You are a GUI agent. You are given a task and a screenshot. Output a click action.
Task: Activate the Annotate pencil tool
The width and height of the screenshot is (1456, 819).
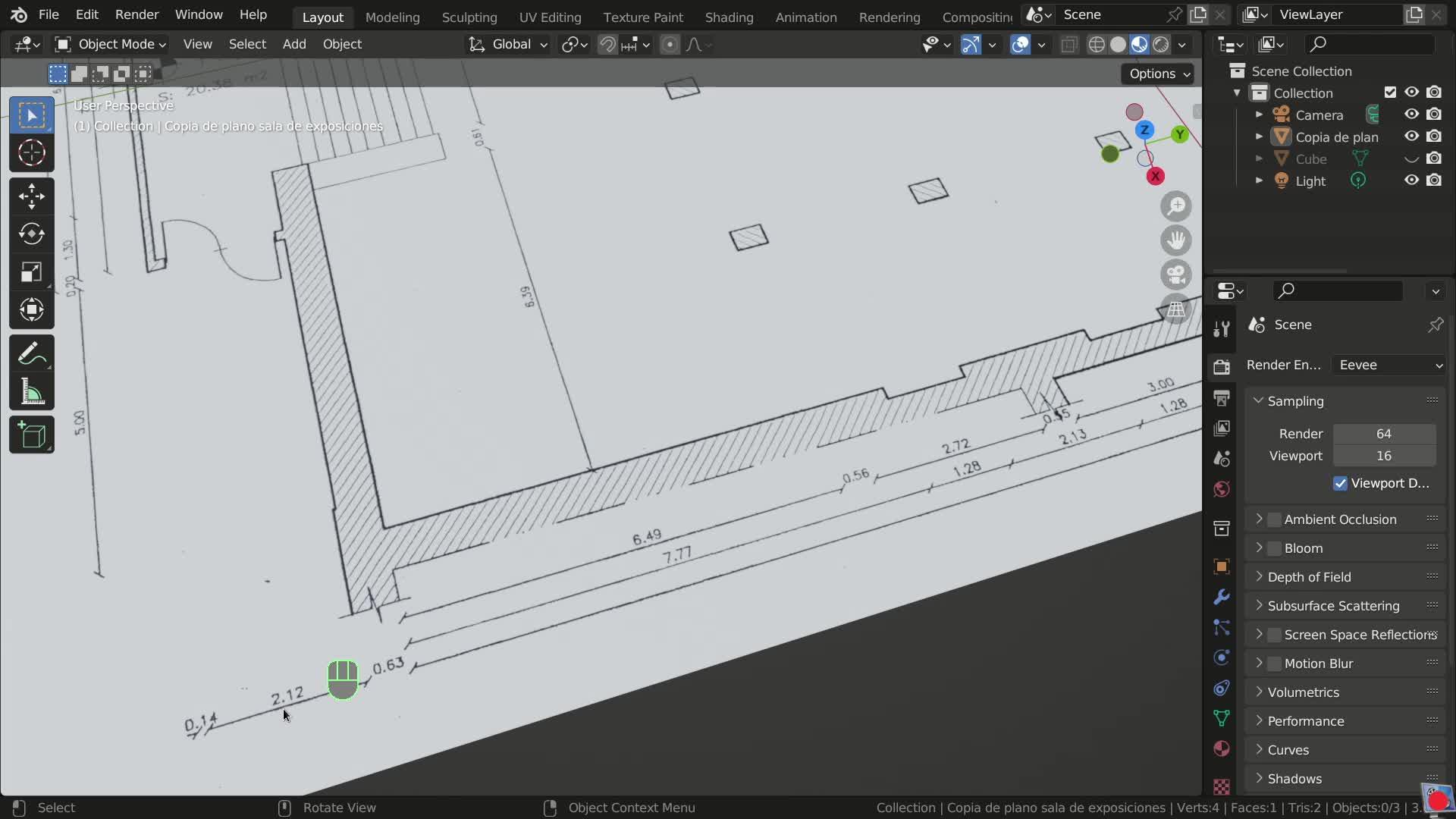(31, 354)
